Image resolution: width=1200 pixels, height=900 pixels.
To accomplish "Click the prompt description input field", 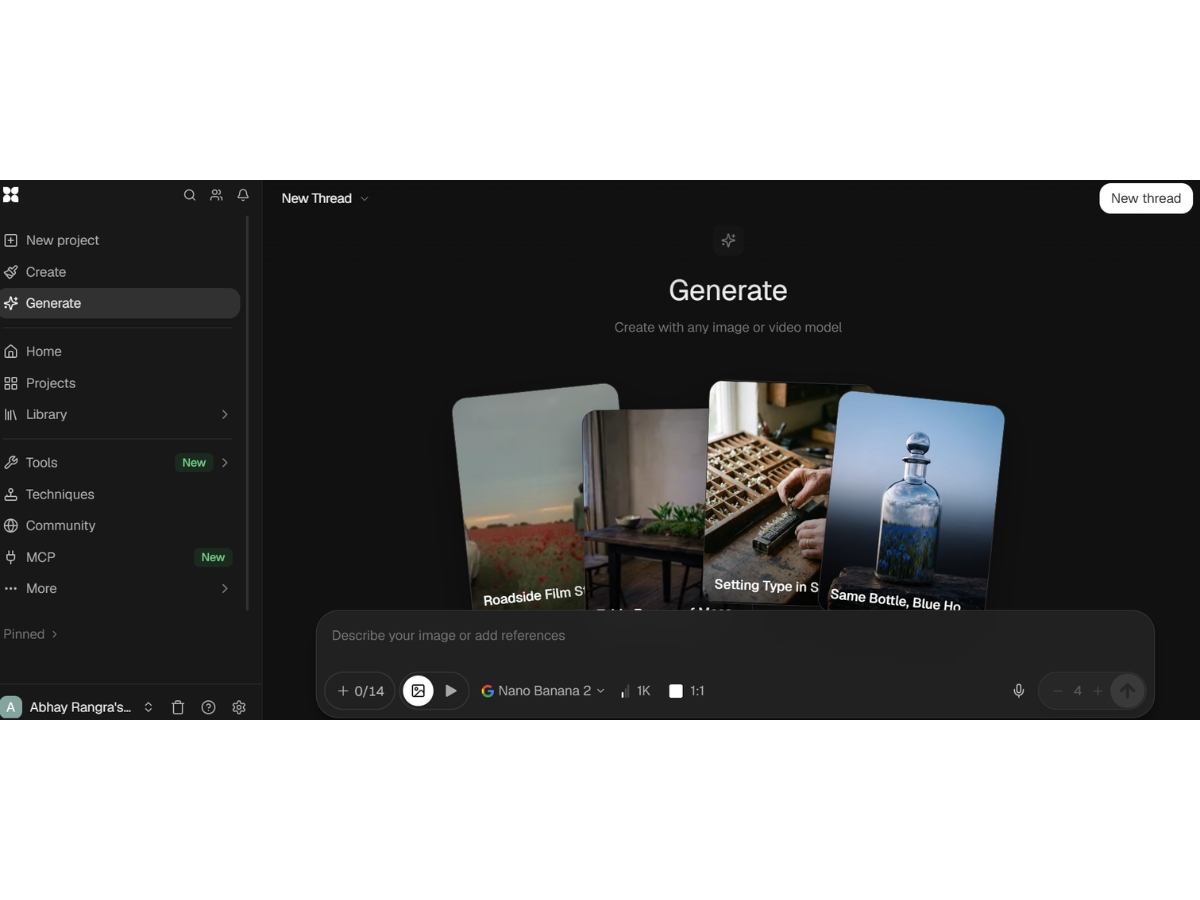I will 735,636.
